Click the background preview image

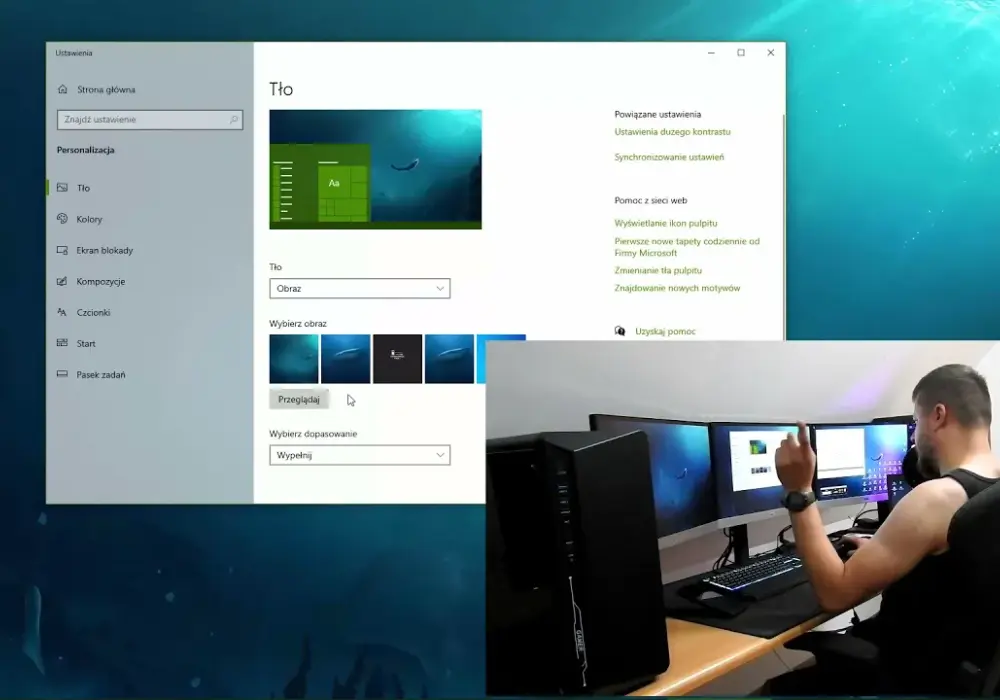(376, 170)
